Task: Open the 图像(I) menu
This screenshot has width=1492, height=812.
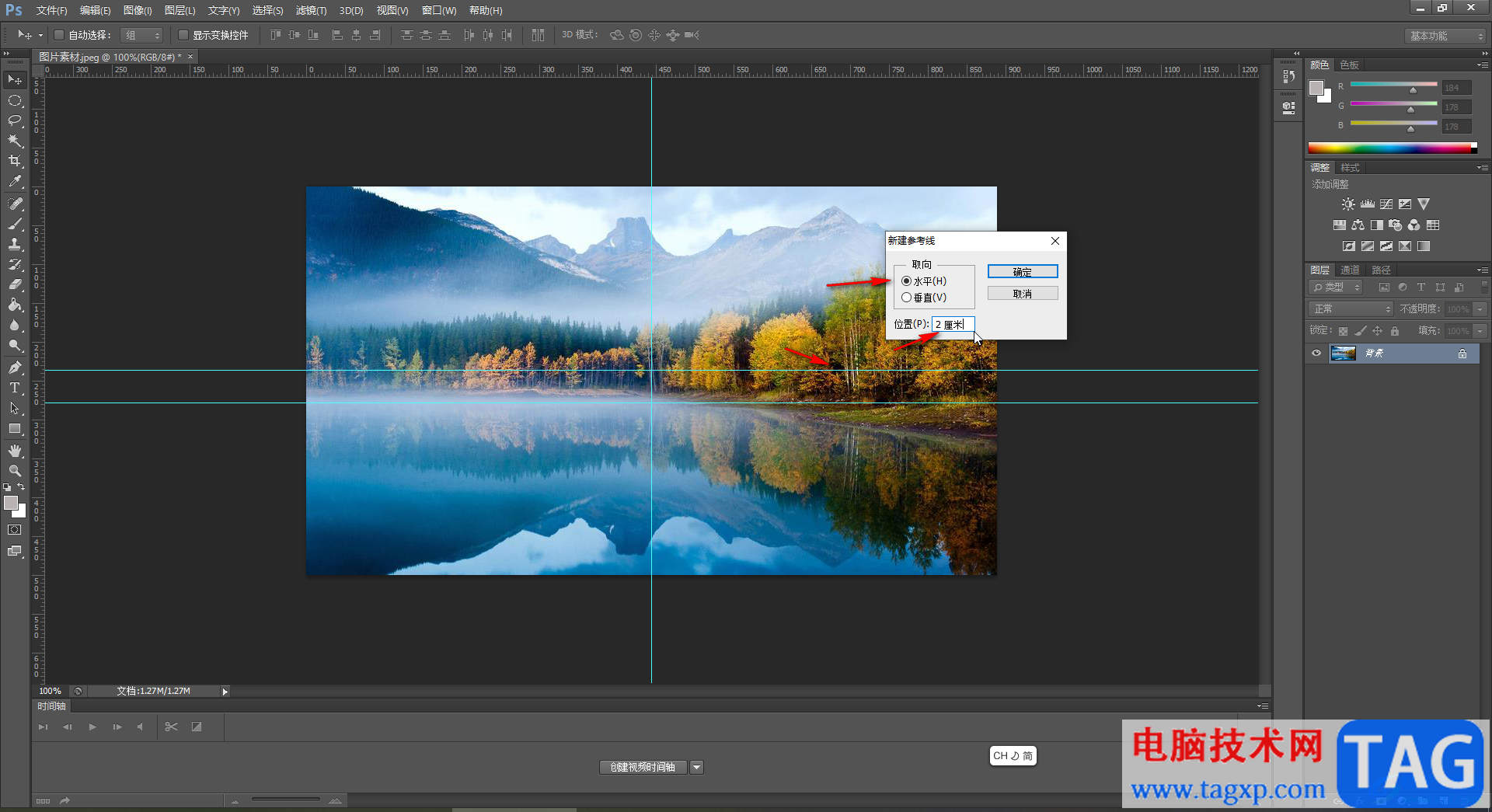Action: point(138,10)
